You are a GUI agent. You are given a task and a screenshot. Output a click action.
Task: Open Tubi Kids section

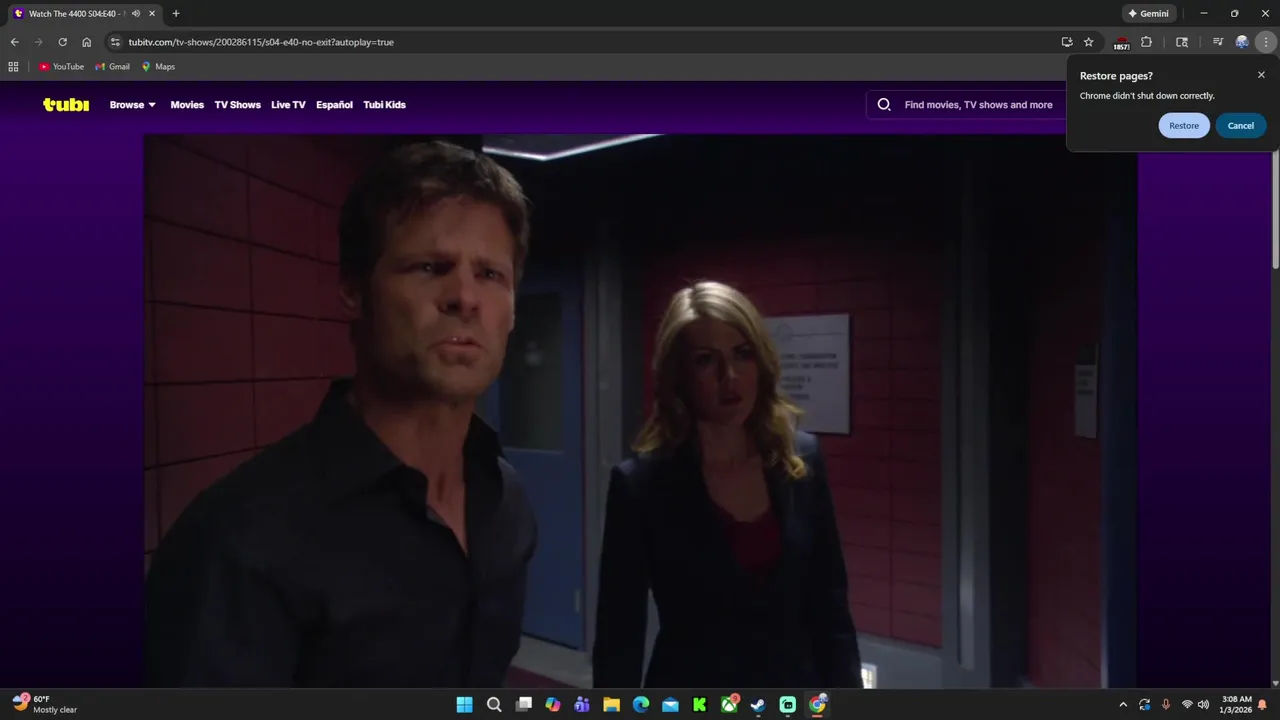(x=384, y=105)
